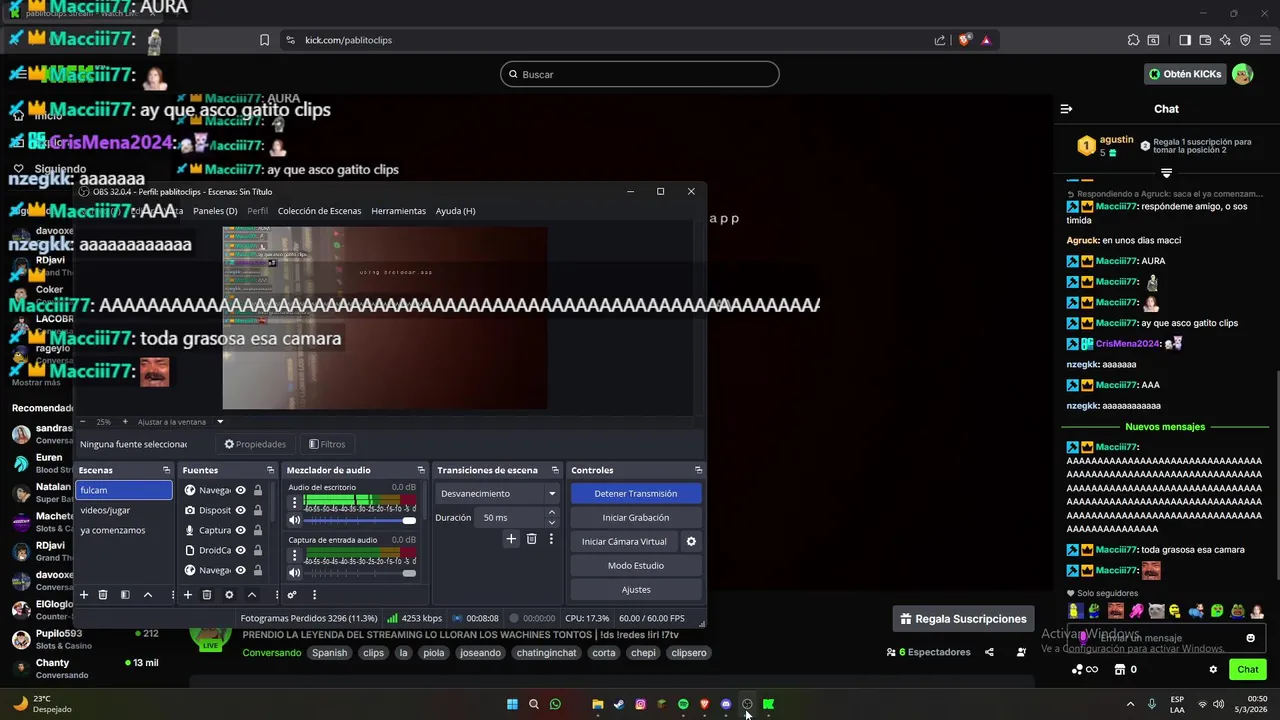This screenshot has height=720, width=1280.
Task: Open Herramientas menu in OBS
Action: pos(398,211)
